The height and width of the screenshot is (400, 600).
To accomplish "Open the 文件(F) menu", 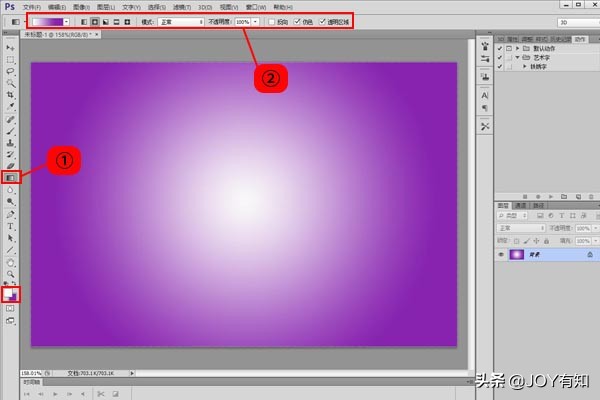I will 32,7.
